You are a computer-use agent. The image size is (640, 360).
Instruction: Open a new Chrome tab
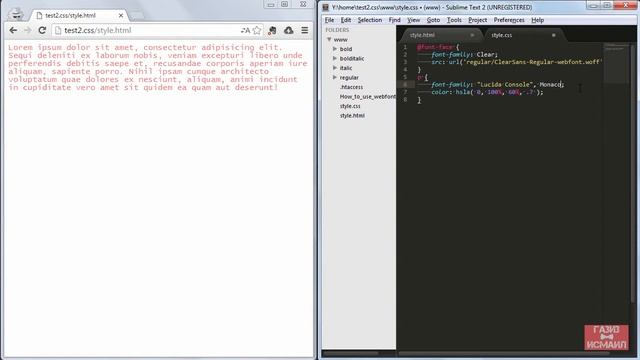(137, 16)
